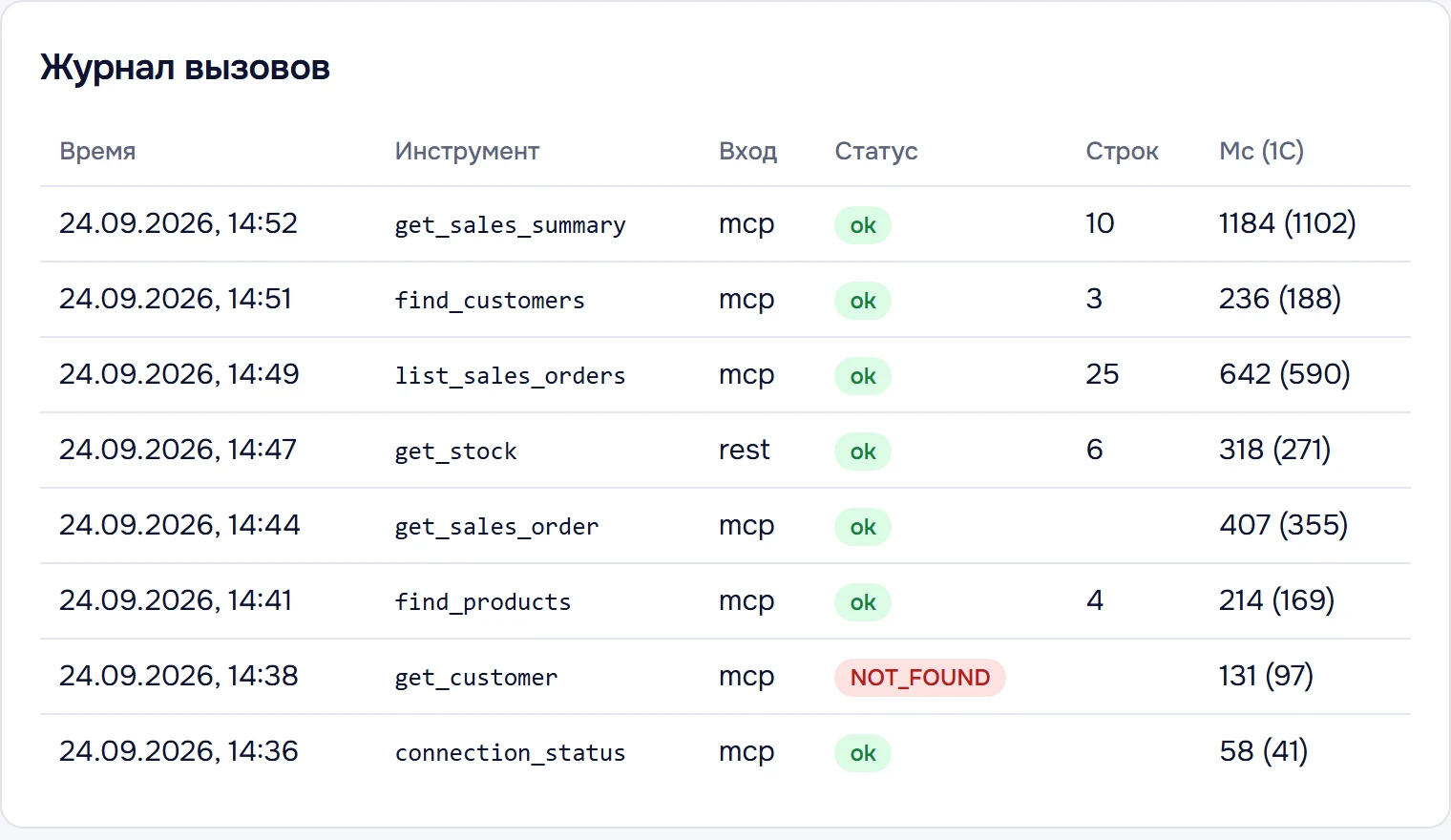Click the row count 25
1451x840 pixels.
pyautogui.click(x=1103, y=374)
